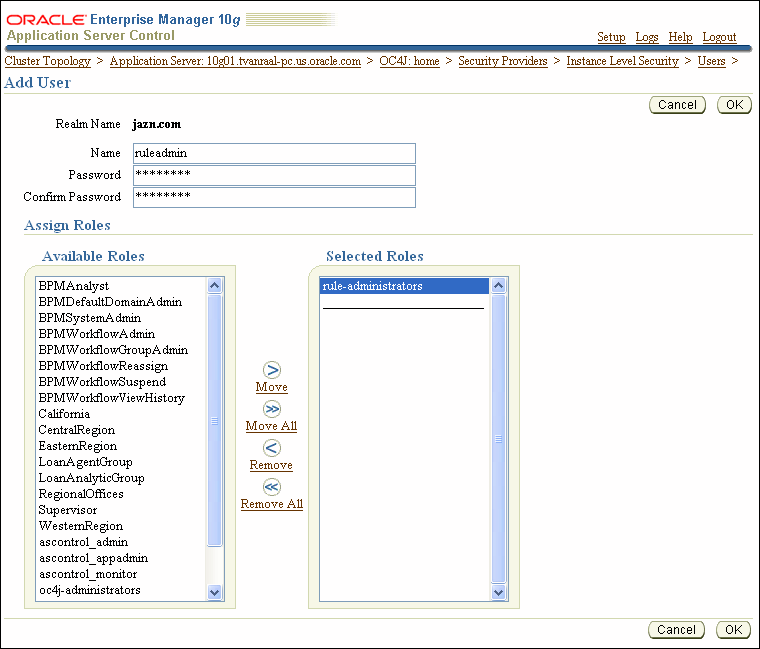Click the Remove All double-left-arrow icon

(x=271, y=487)
